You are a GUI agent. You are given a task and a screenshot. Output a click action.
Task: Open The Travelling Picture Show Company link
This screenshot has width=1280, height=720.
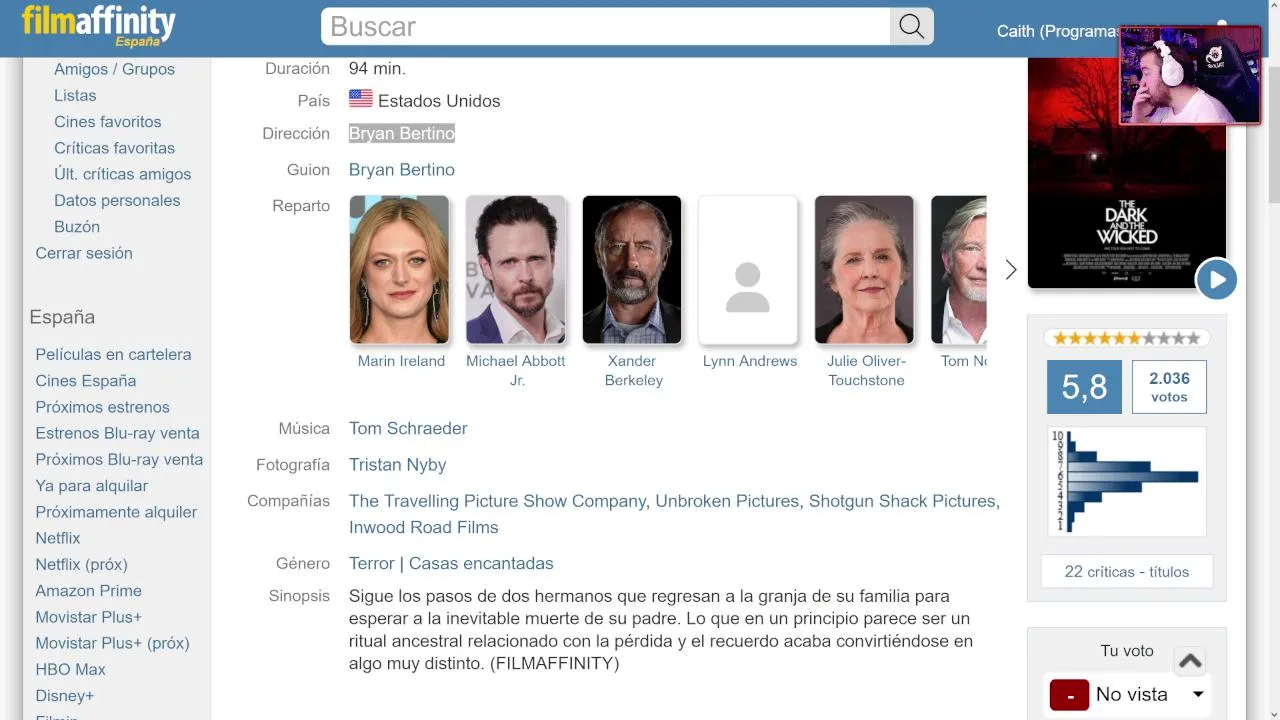497,501
